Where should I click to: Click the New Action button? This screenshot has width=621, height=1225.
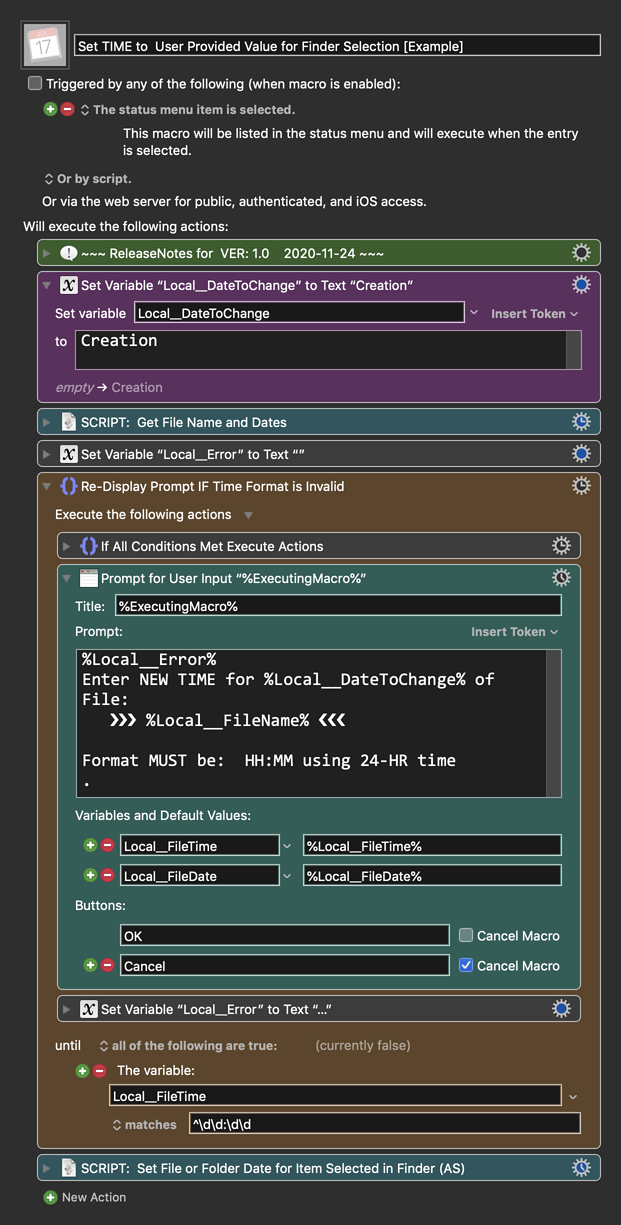pyautogui.click(x=85, y=1197)
